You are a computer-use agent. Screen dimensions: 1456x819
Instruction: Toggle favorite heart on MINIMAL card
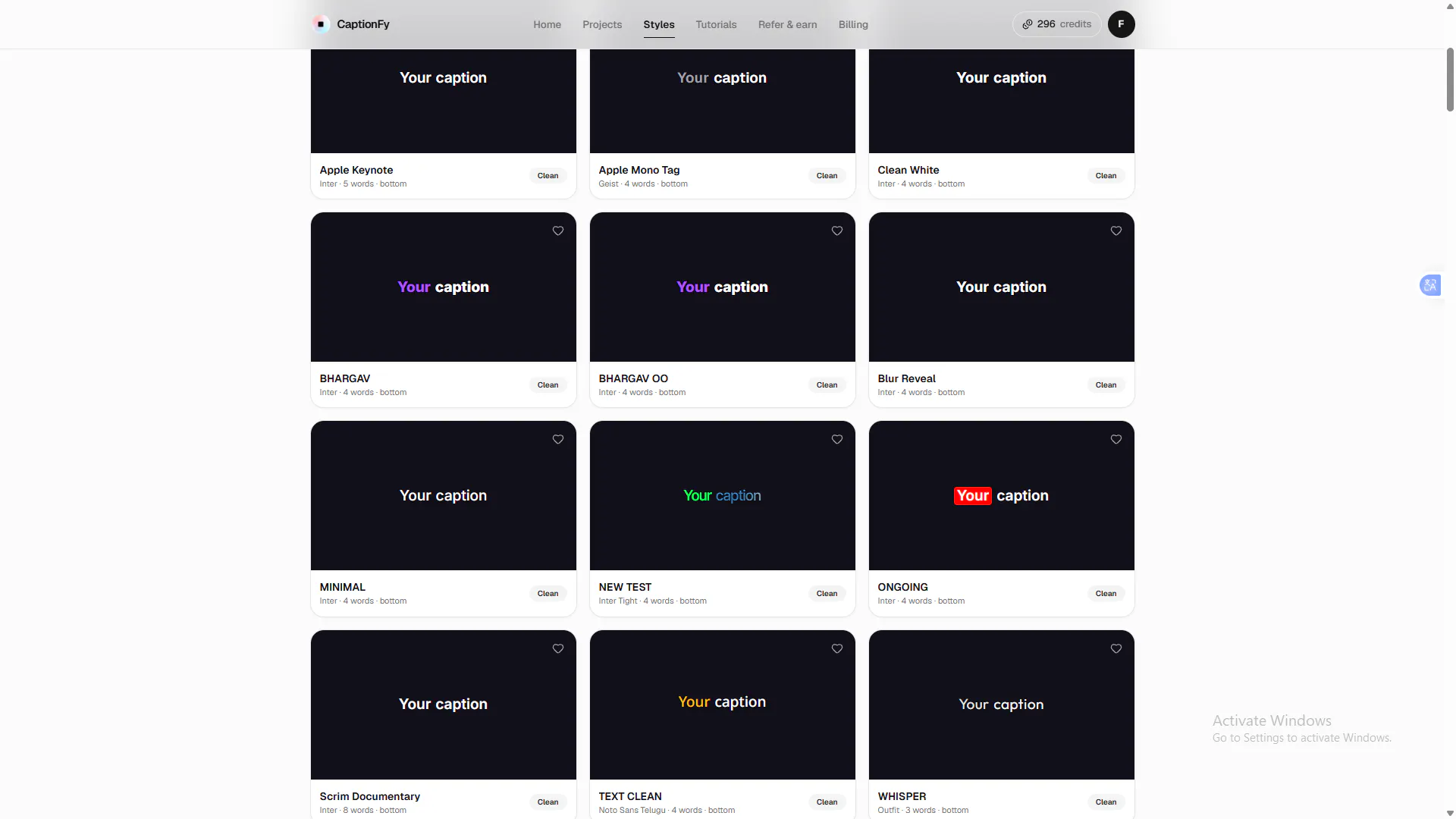[x=558, y=439]
